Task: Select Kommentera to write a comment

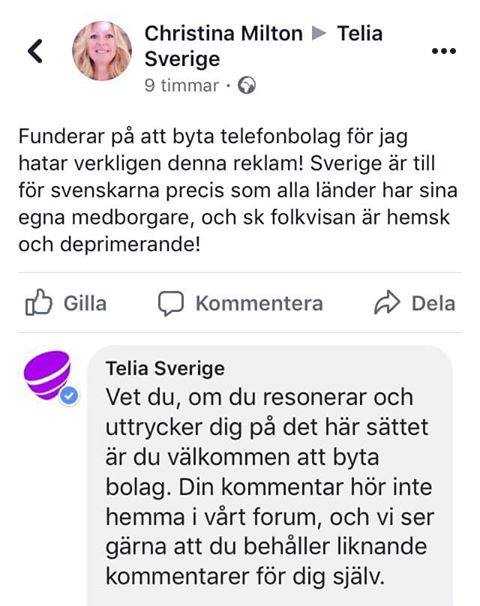Action: pos(259,303)
